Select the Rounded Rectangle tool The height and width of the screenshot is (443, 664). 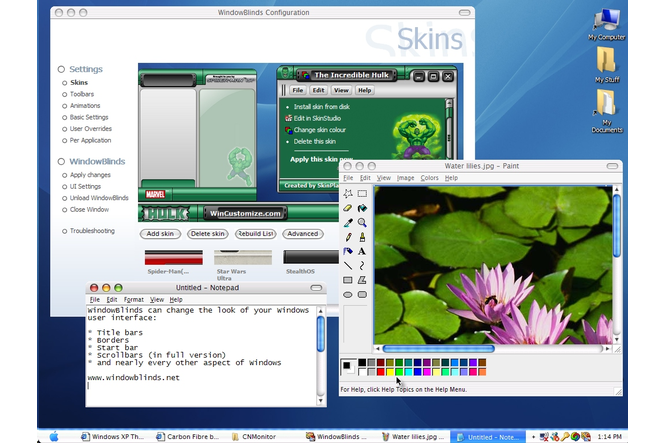coord(362,294)
